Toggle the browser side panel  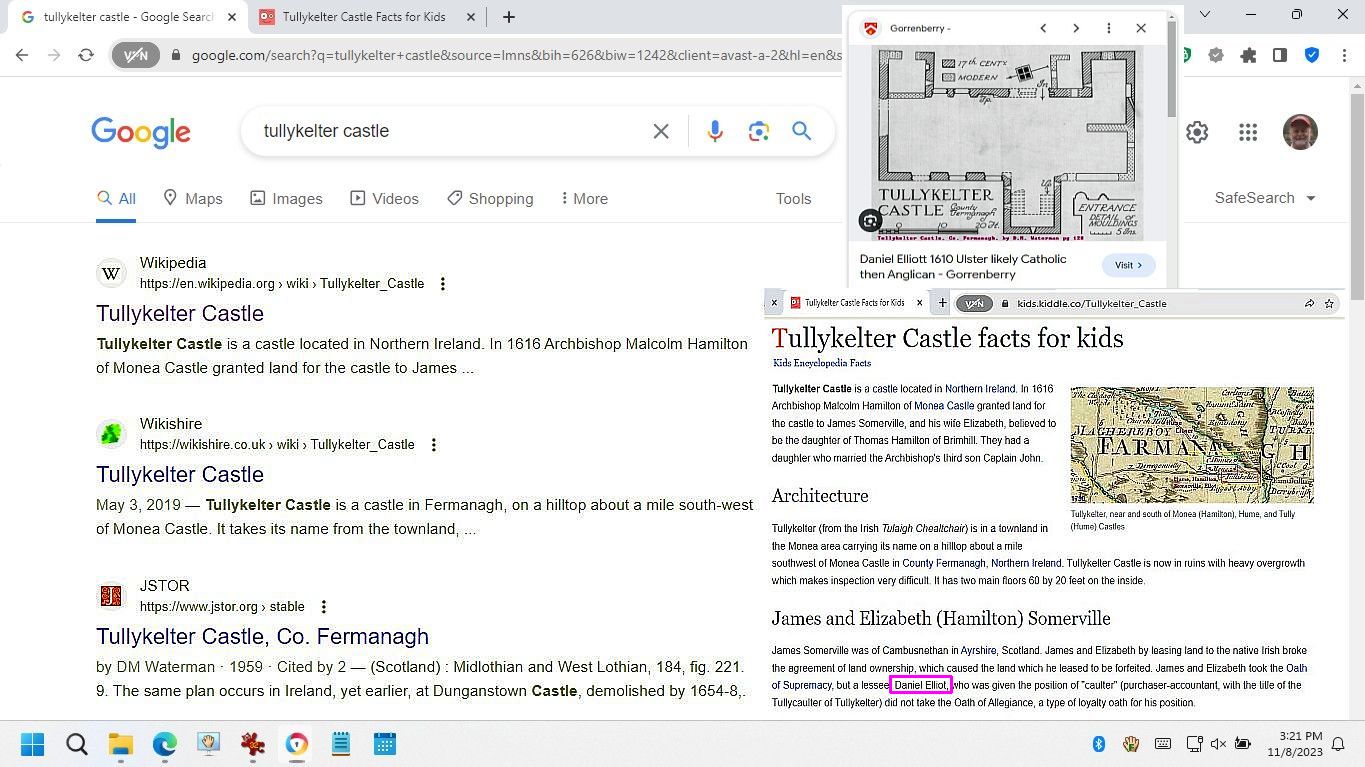[x=1280, y=55]
